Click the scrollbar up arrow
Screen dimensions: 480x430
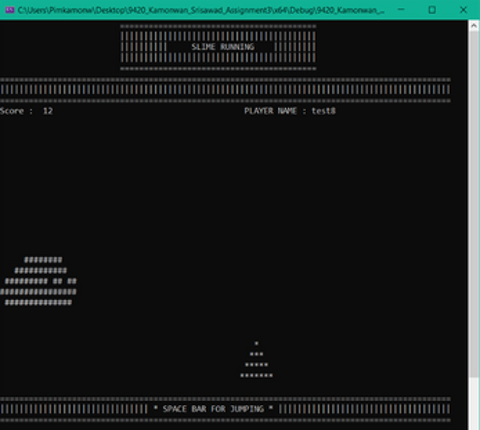coord(474,26)
